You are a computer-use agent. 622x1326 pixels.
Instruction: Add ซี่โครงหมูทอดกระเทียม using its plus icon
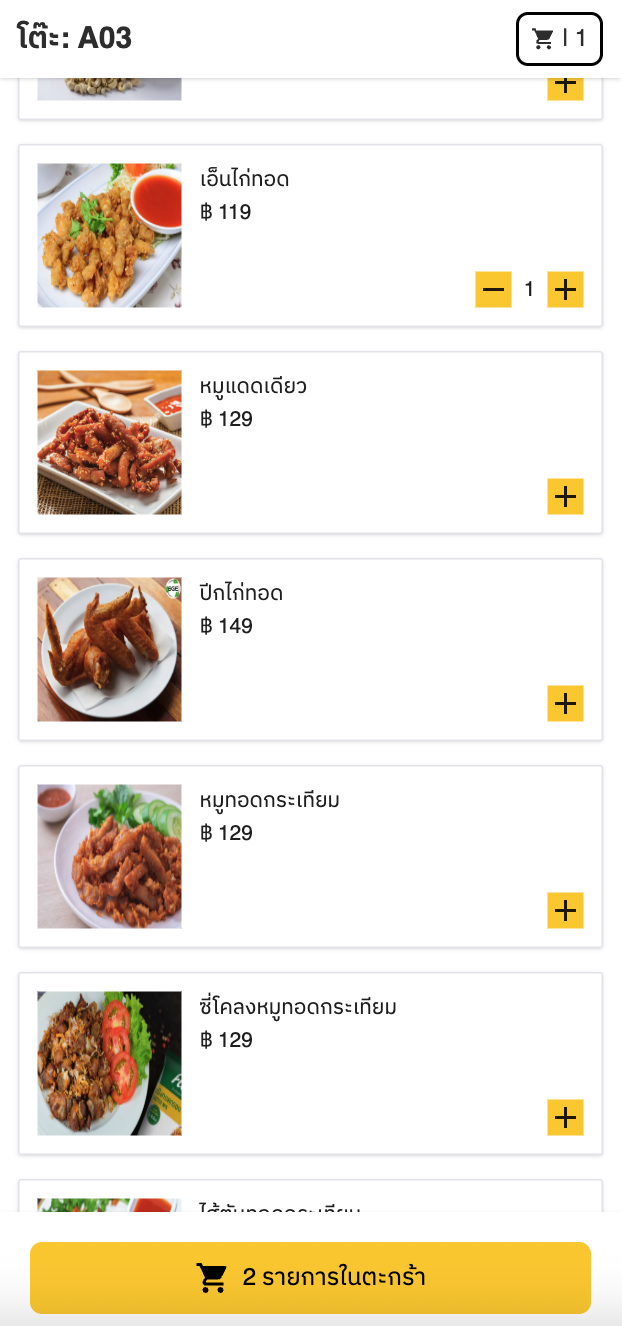coord(565,1118)
